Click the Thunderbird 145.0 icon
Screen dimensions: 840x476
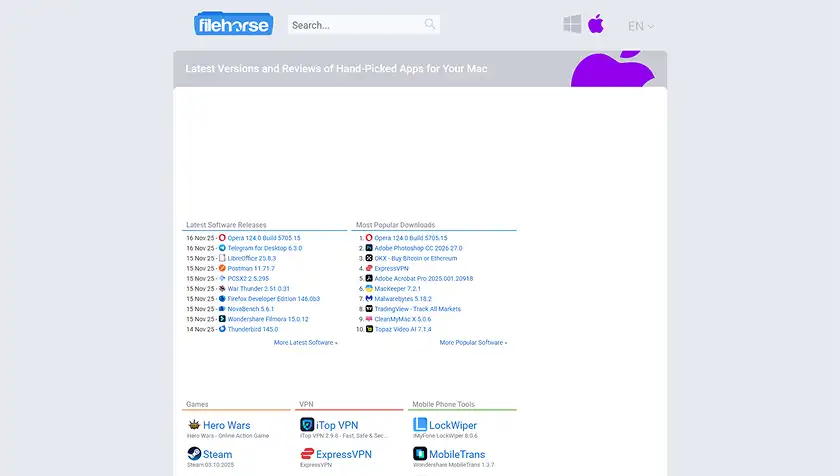point(222,329)
